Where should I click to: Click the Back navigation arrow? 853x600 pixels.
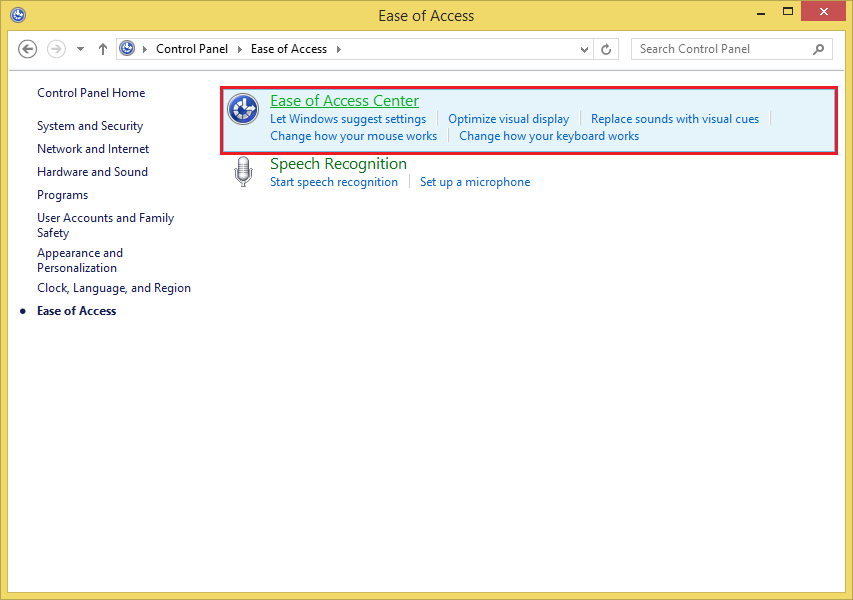coord(28,49)
